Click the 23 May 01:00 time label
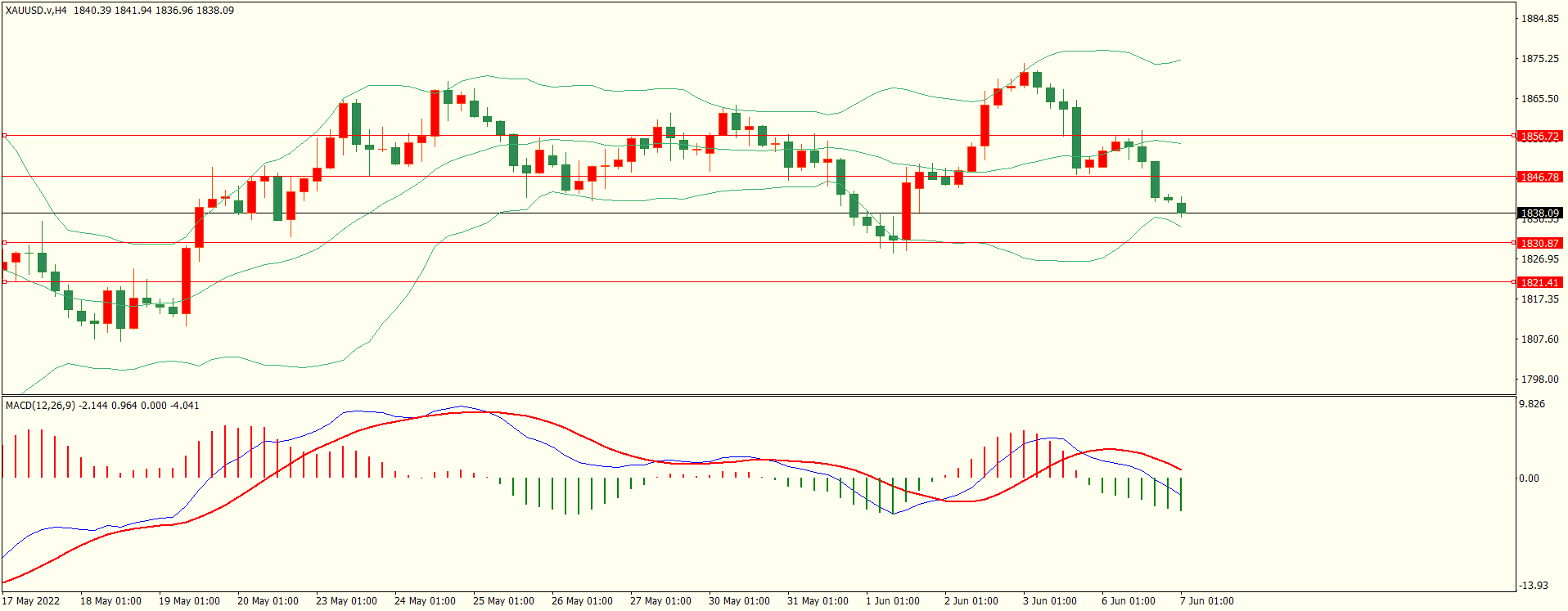The width and height of the screenshot is (1568, 611). [346, 601]
